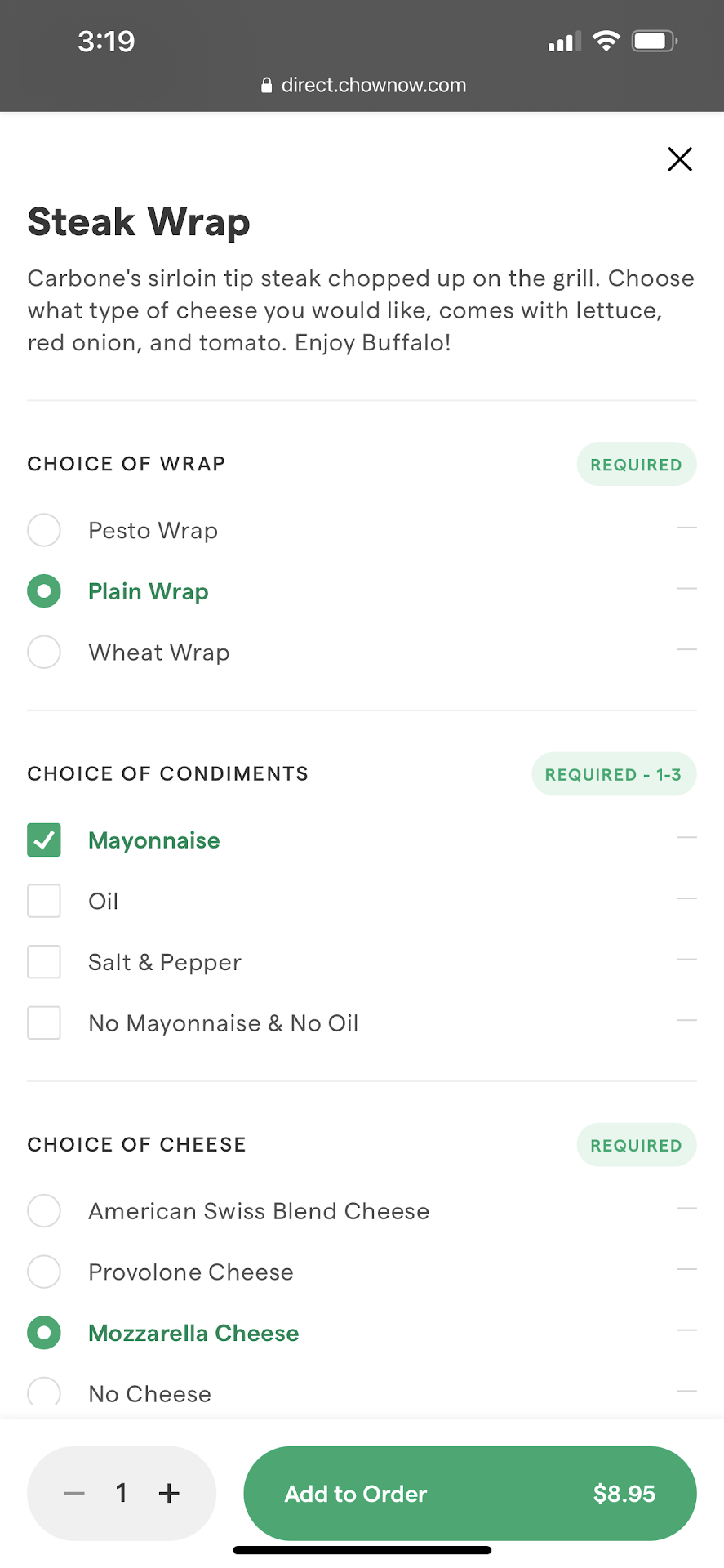The image size is (724, 1568).
Task: Enable the Salt & Pepper checkbox
Action: (x=44, y=962)
